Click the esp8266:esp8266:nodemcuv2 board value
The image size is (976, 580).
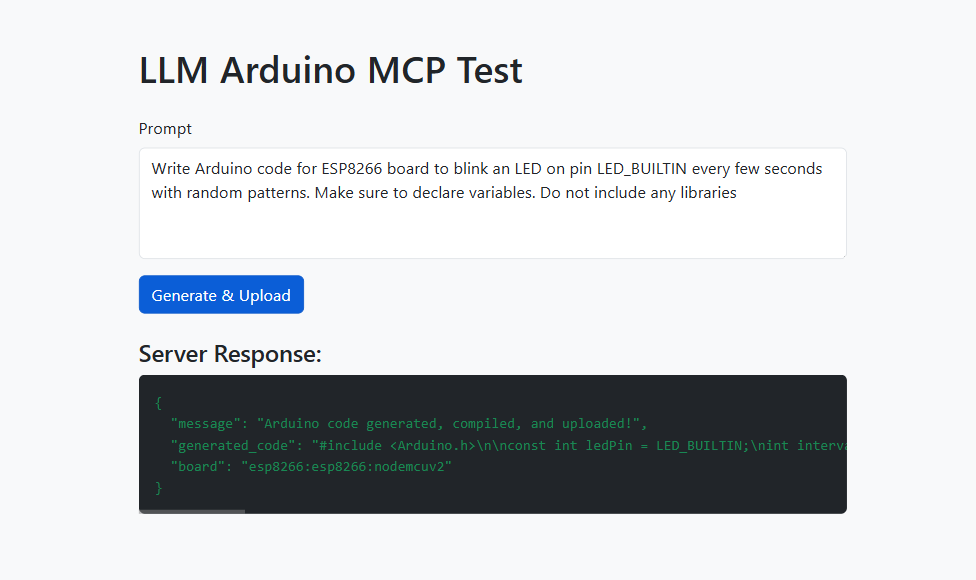(346, 467)
